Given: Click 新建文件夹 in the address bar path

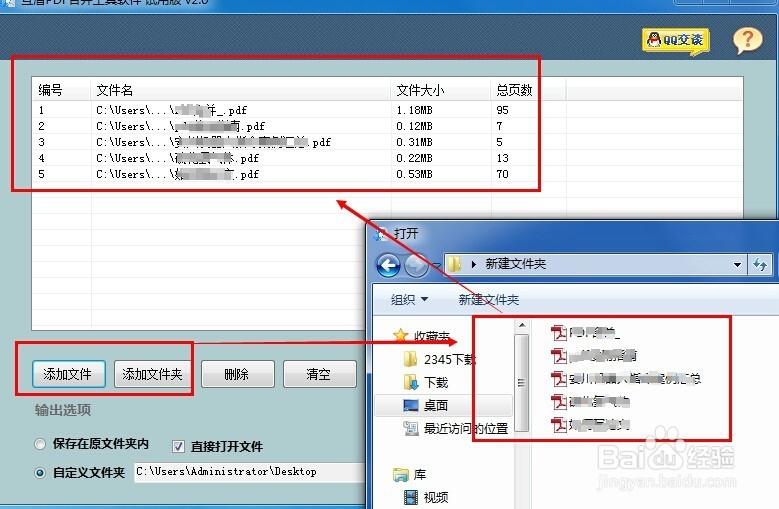Looking at the screenshot, I should 515,264.
